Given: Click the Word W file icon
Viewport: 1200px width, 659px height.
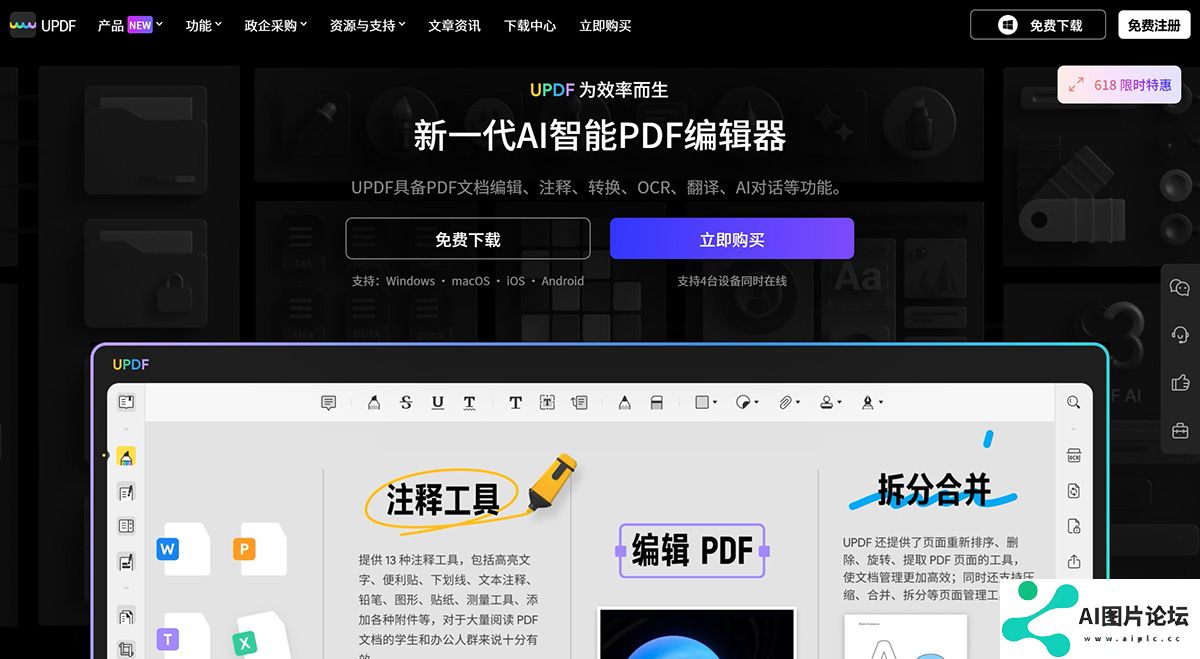Looking at the screenshot, I should 168,549.
